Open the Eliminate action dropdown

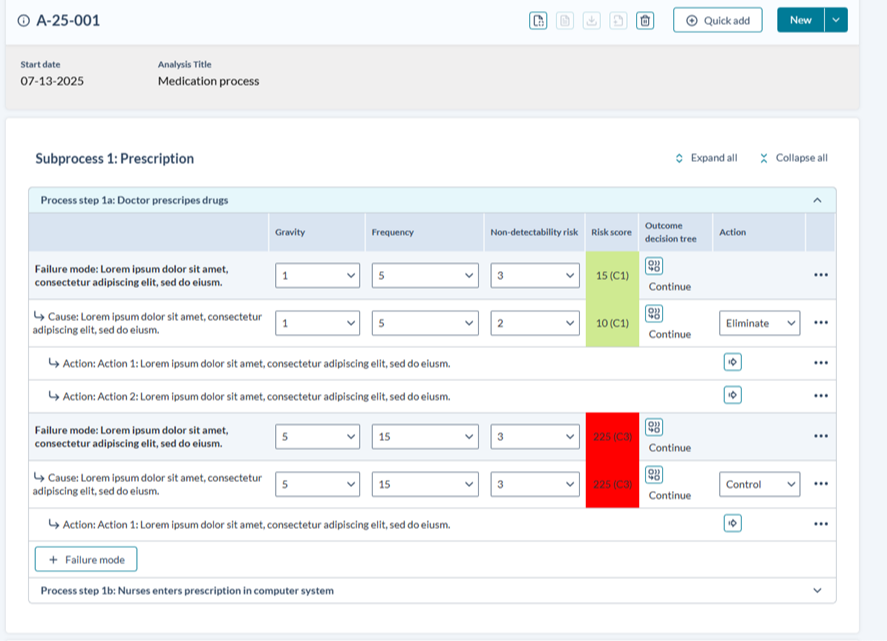tap(759, 323)
